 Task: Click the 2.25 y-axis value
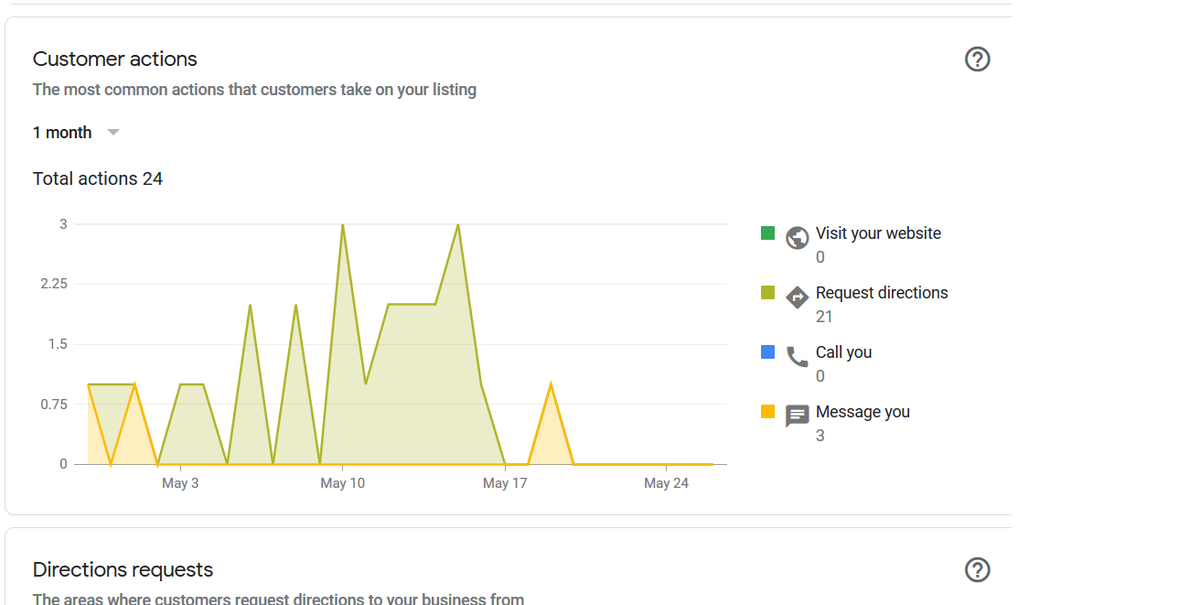pos(54,284)
